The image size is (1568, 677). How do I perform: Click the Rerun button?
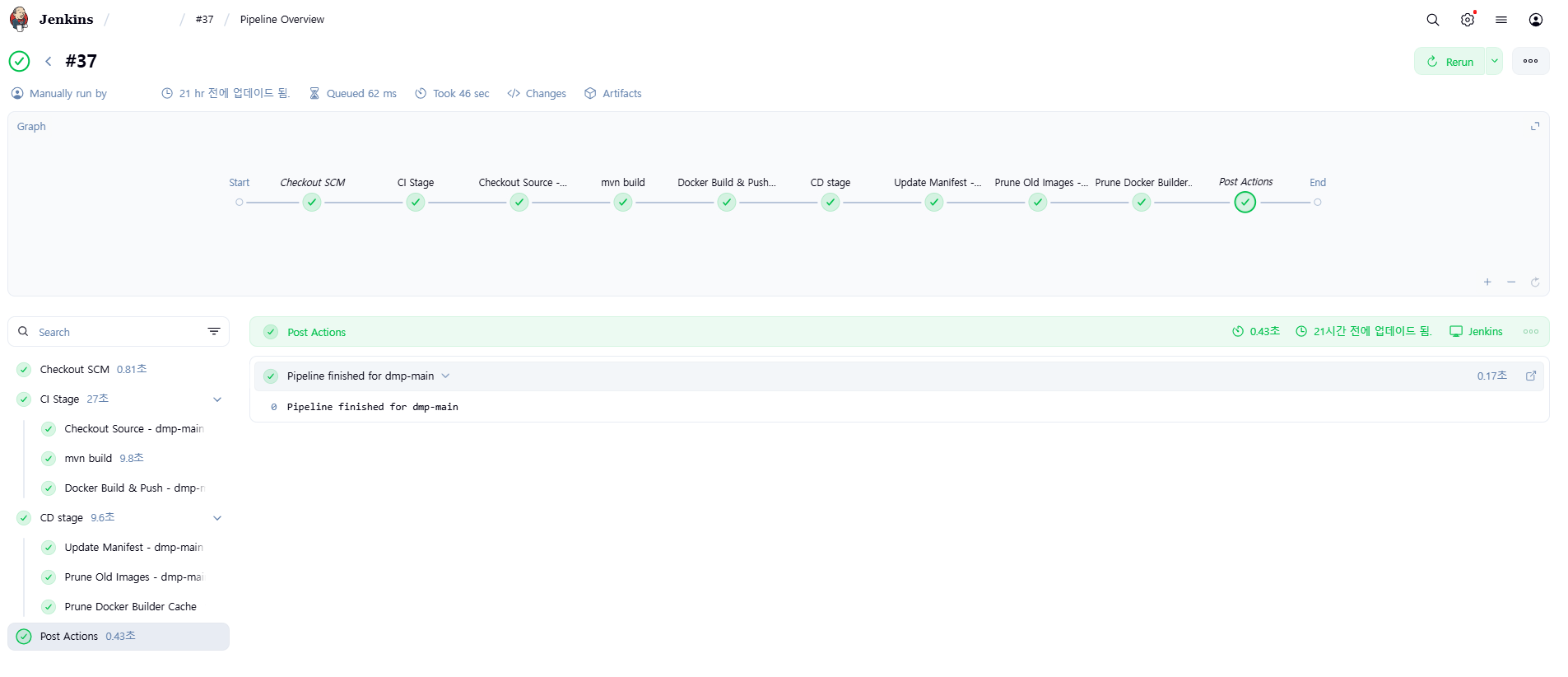[1450, 62]
